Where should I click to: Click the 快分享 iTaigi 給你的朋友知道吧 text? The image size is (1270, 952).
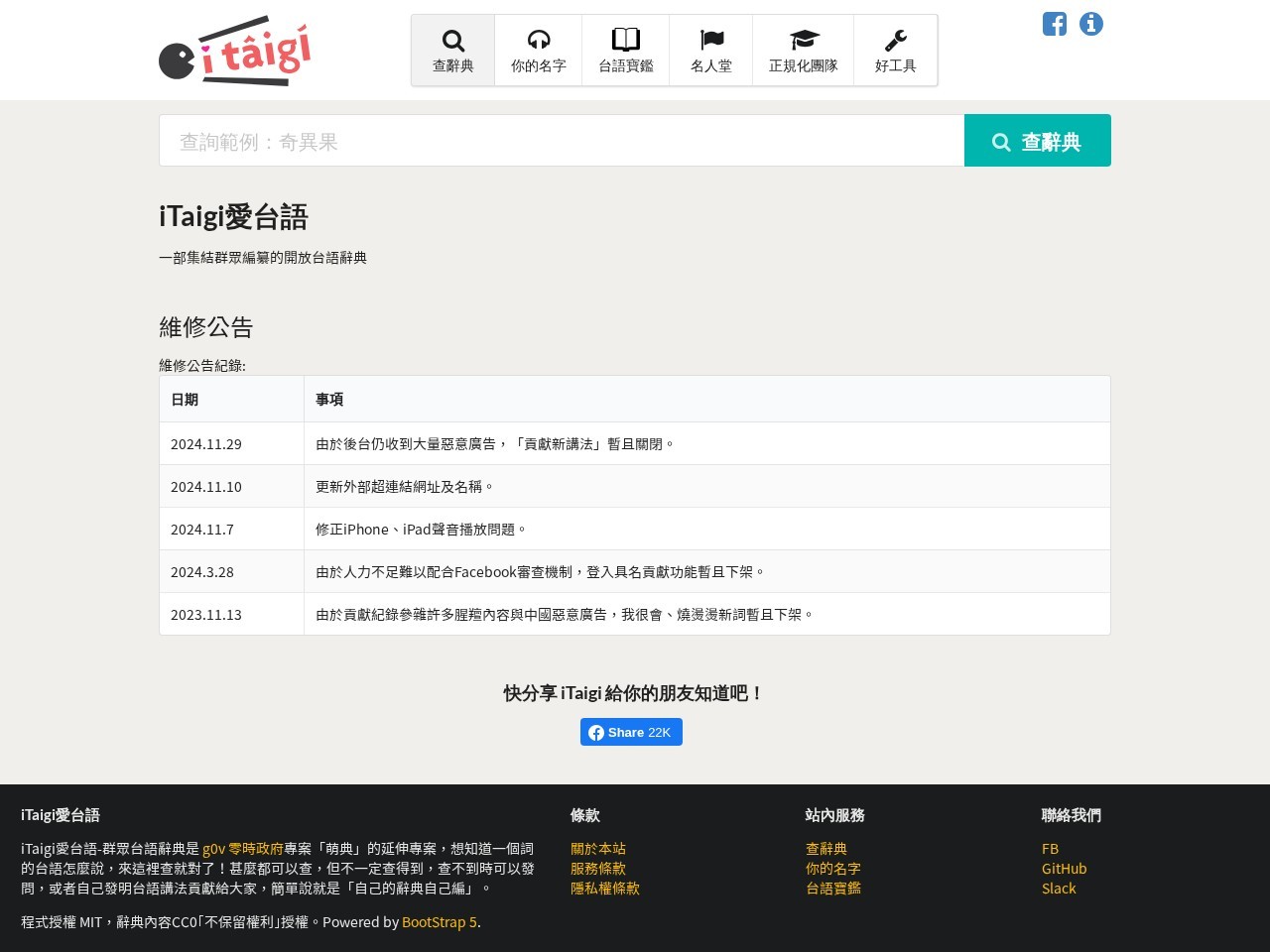click(x=634, y=693)
